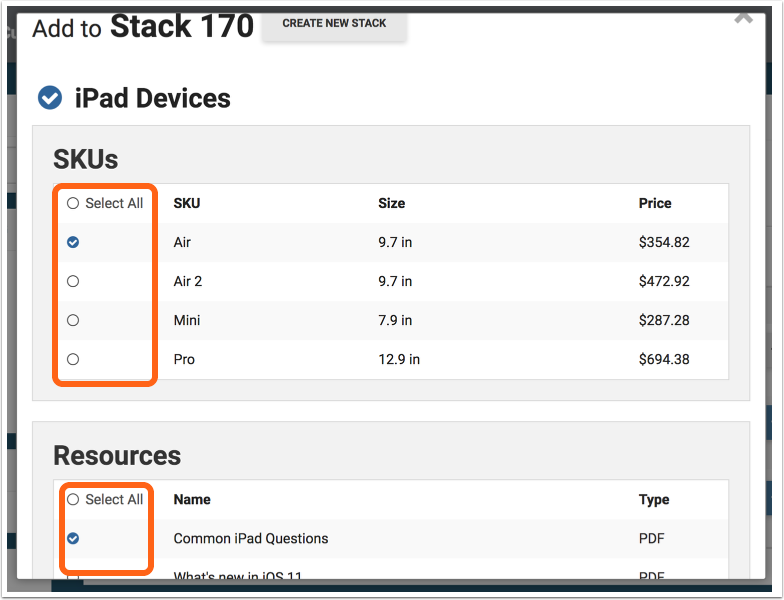784x600 pixels.
Task: Click the iPad Devices heading
Action: [152, 98]
